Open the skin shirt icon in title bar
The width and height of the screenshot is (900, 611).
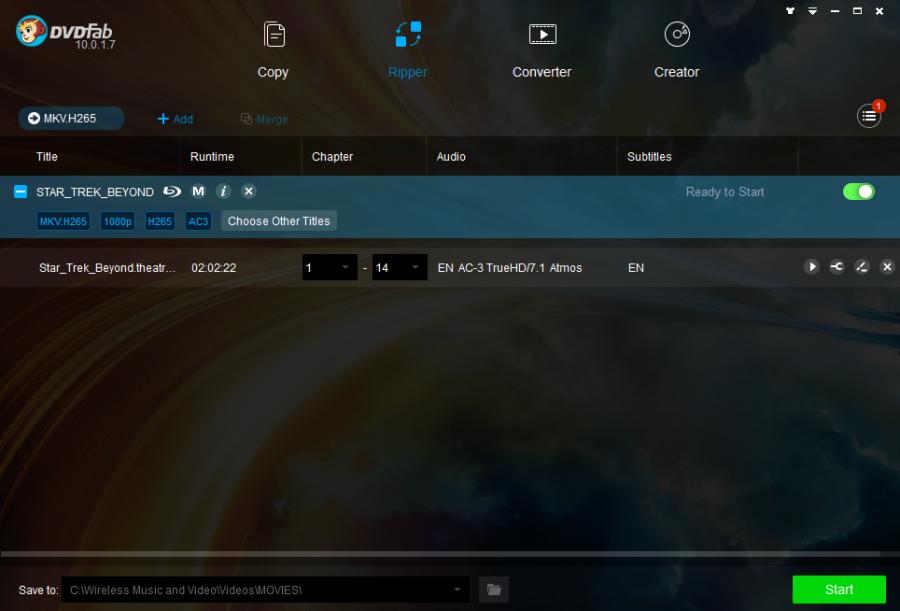790,10
